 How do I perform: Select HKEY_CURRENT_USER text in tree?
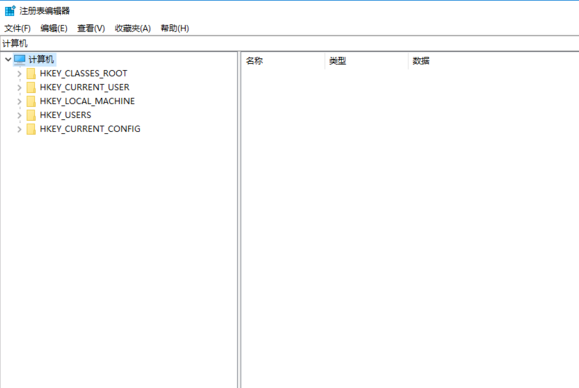click(x=85, y=87)
